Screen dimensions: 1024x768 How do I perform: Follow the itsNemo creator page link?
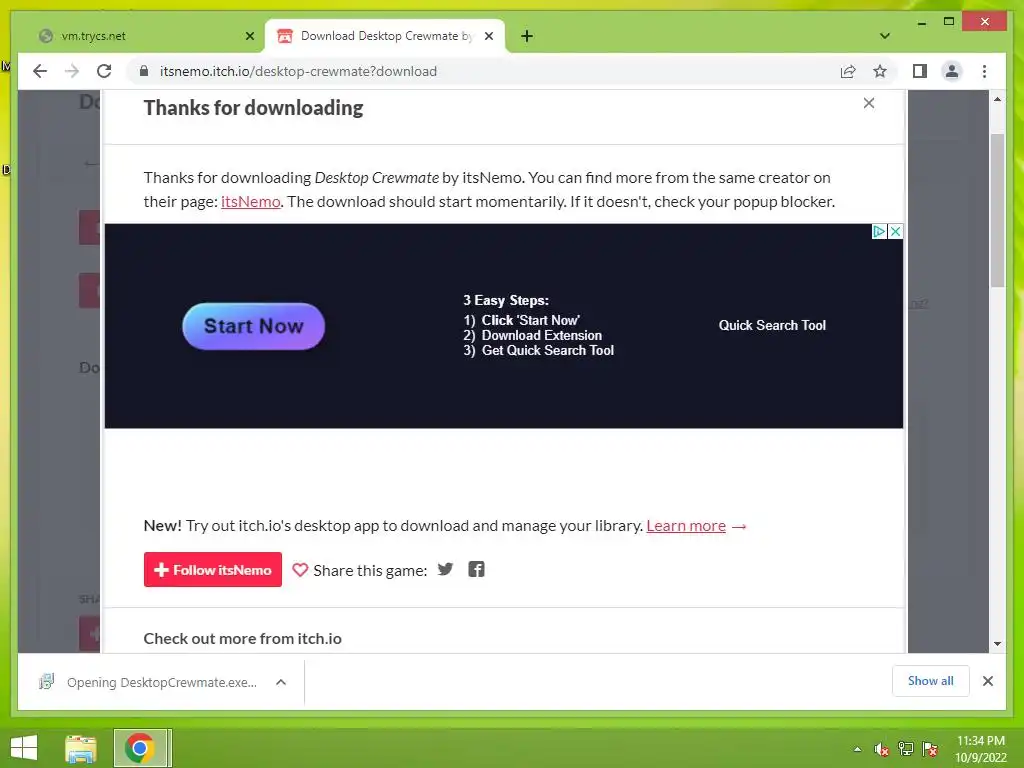tap(251, 201)
